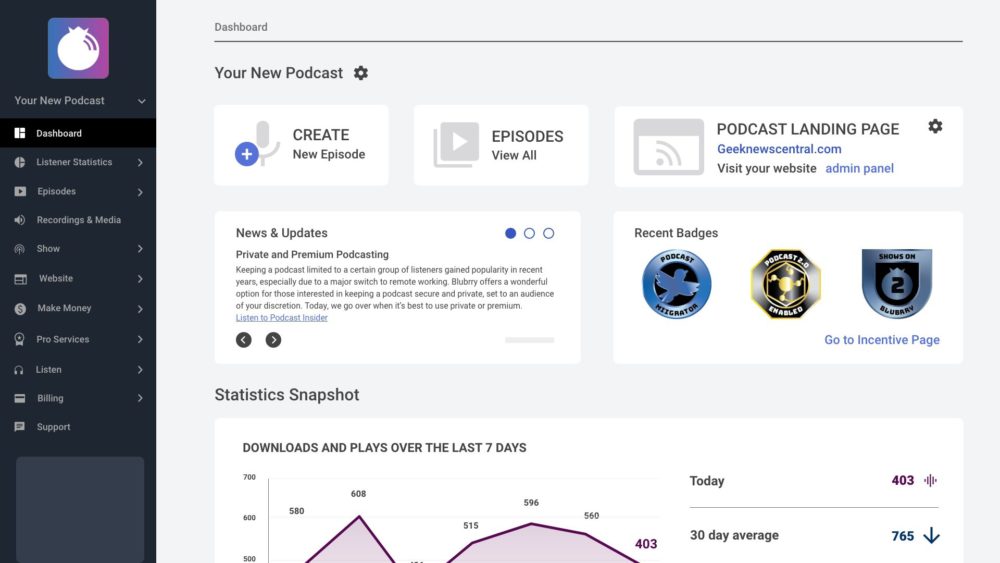Select Pro Services in the sidebar
1000x563 pixels.
pyautogui.click(x=62, y=339)
